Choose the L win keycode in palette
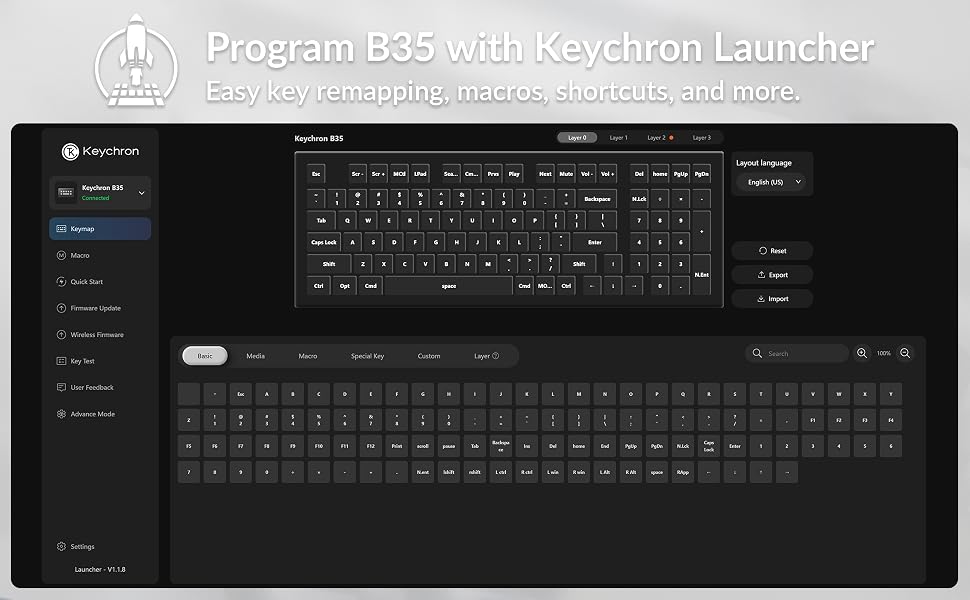The image size is (970, 600). coord(552,472)
